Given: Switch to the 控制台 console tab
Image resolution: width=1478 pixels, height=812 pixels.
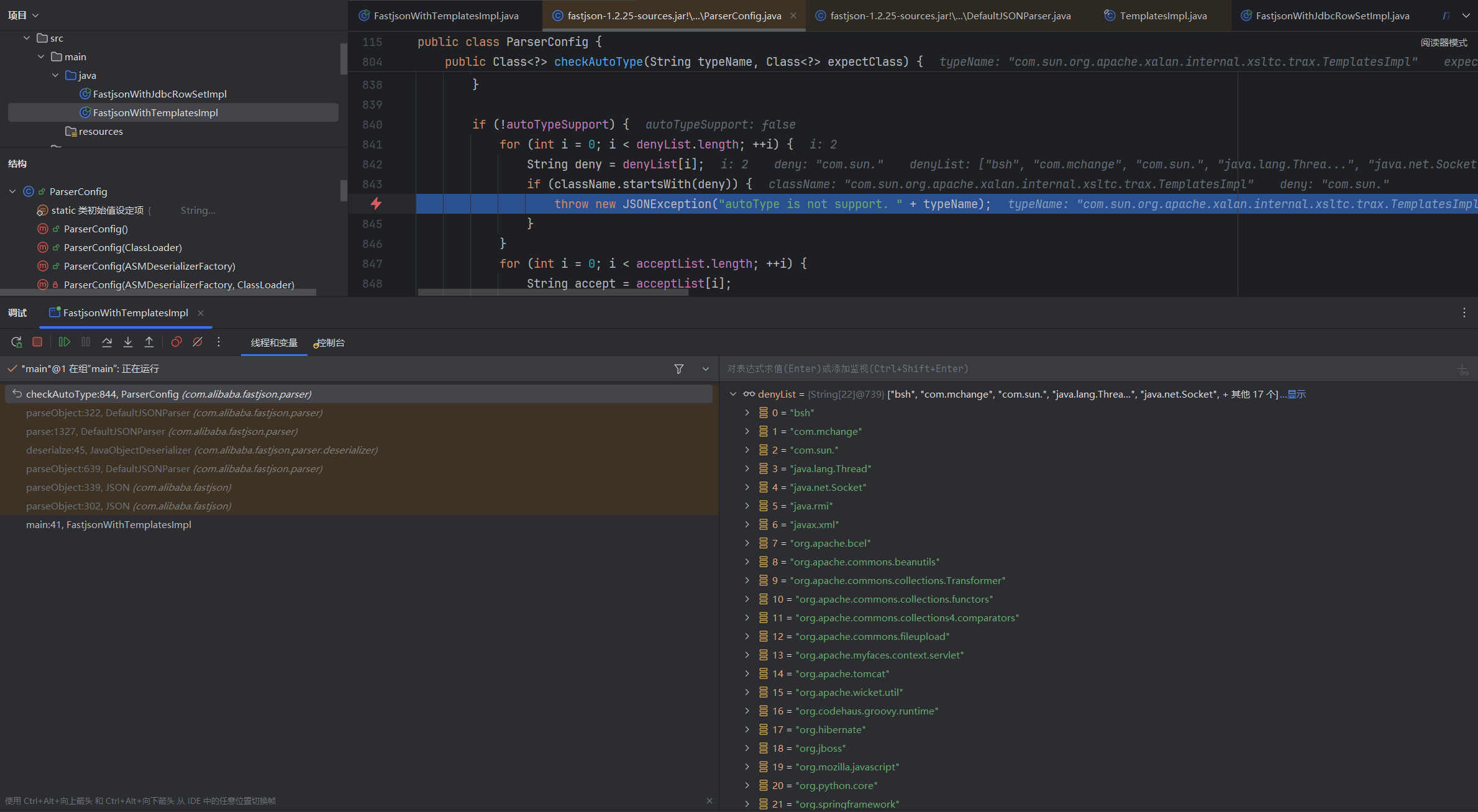Looking at the screenshot, I should point(330,343).
